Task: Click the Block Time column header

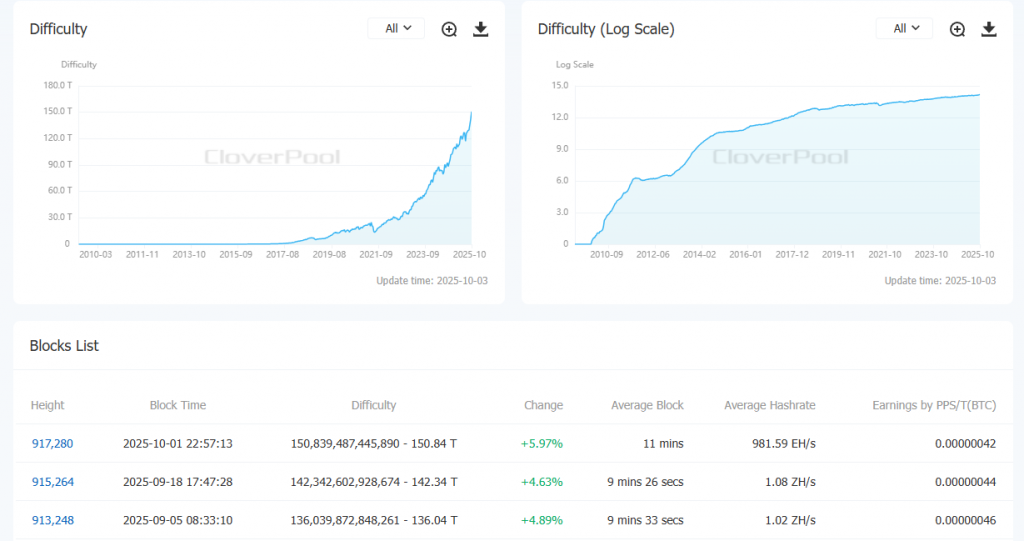Action: point(178,405)
